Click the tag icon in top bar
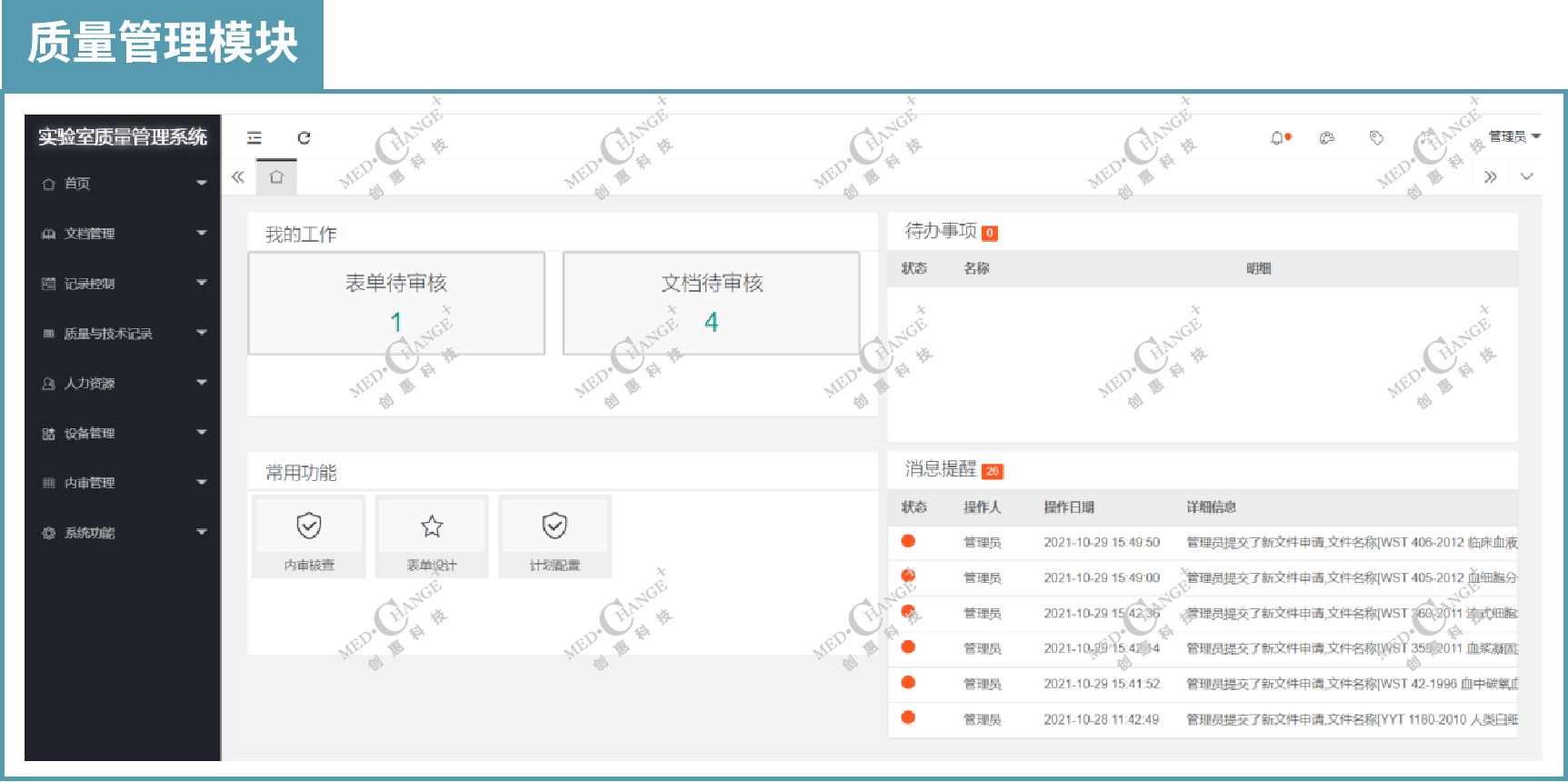Viewport: 1568px width, 782px height. 1376,137
